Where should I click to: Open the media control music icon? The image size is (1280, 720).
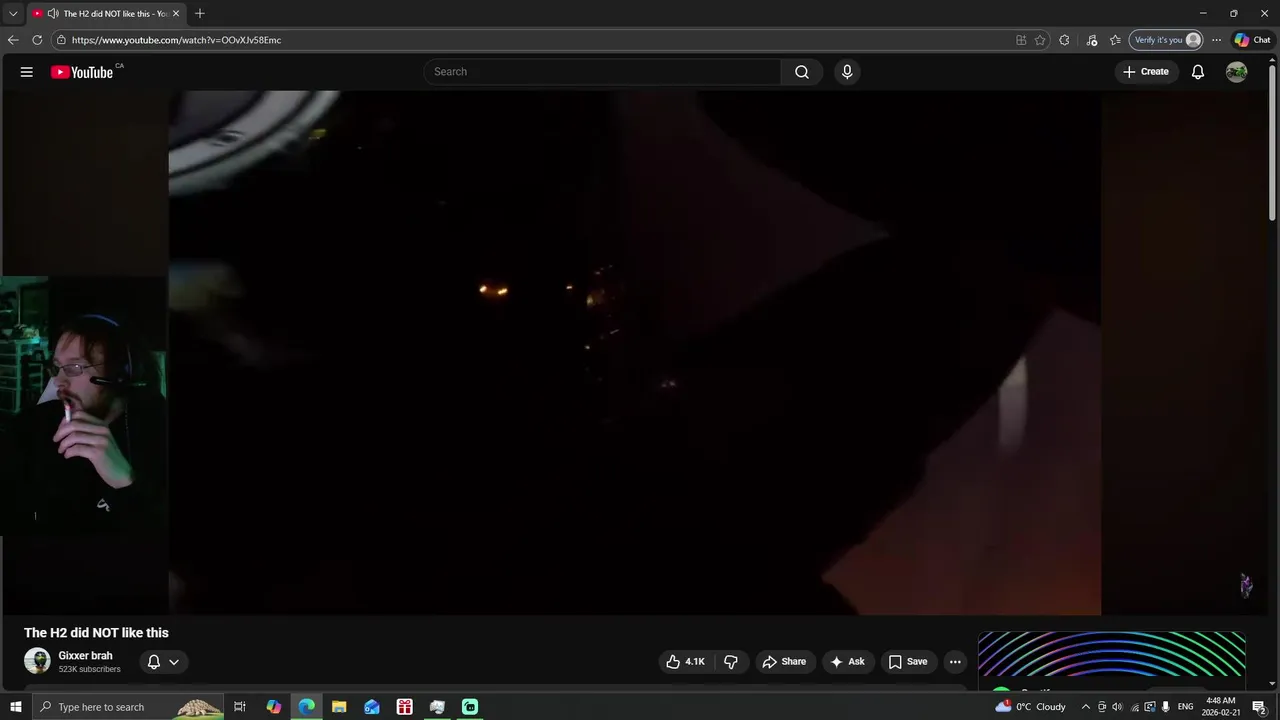1092,40
